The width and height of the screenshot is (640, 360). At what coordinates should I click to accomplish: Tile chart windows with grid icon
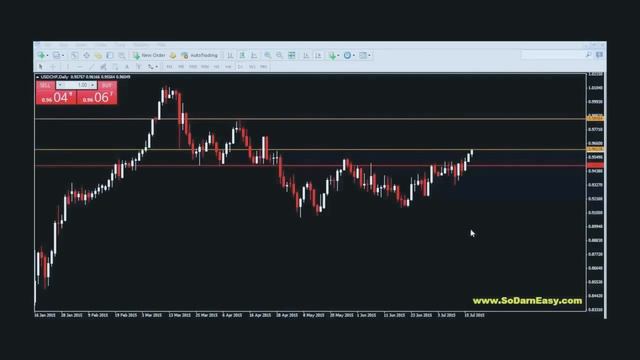click(292, 55)
